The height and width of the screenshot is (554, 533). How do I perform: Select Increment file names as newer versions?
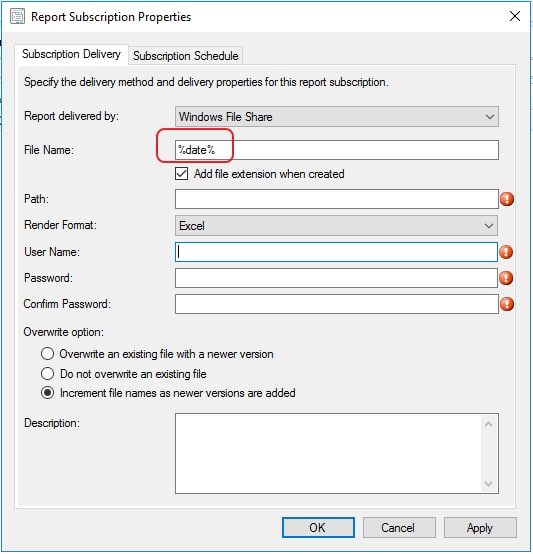tap(48, 393)
